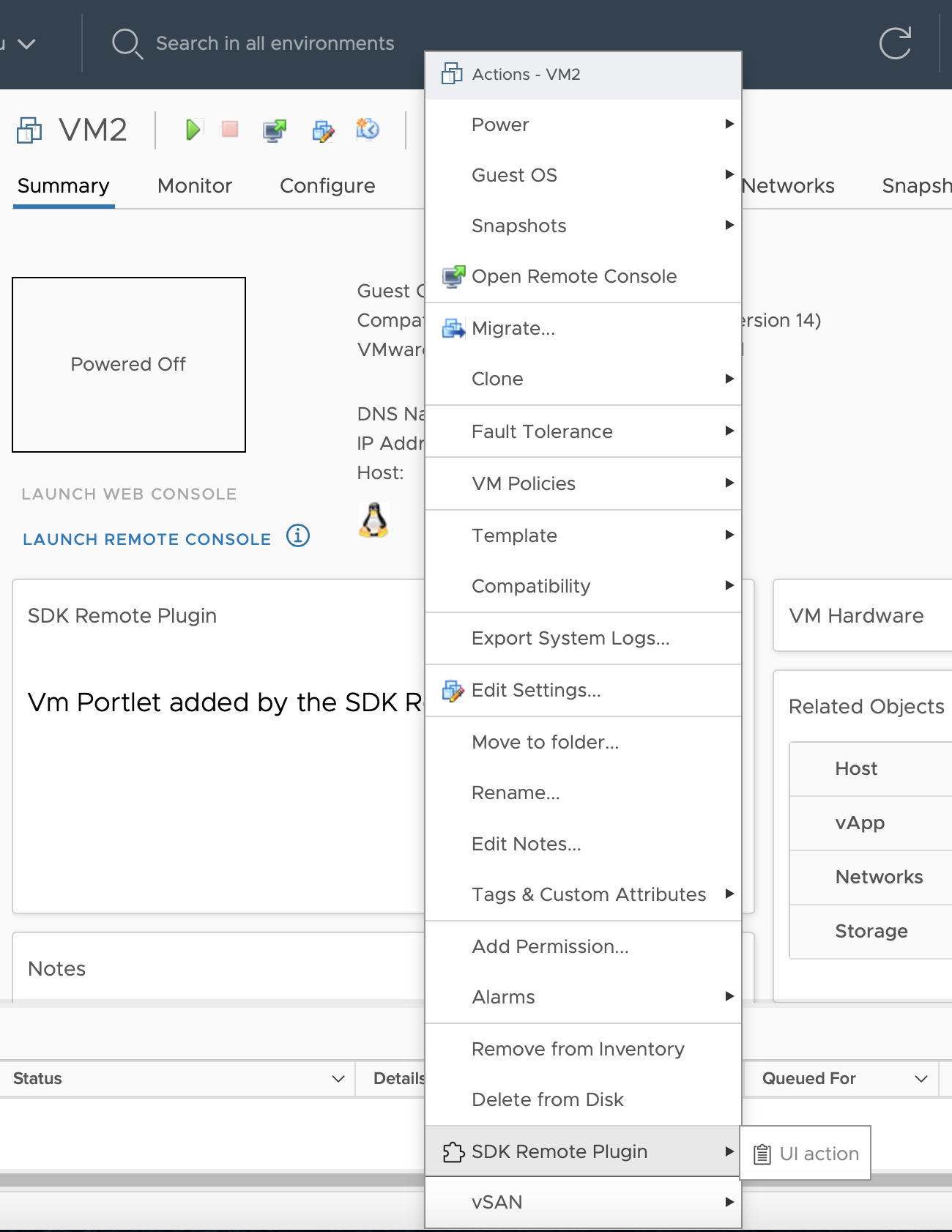
Task: Click the Powered Off console thumbnail
Action: 129,365
